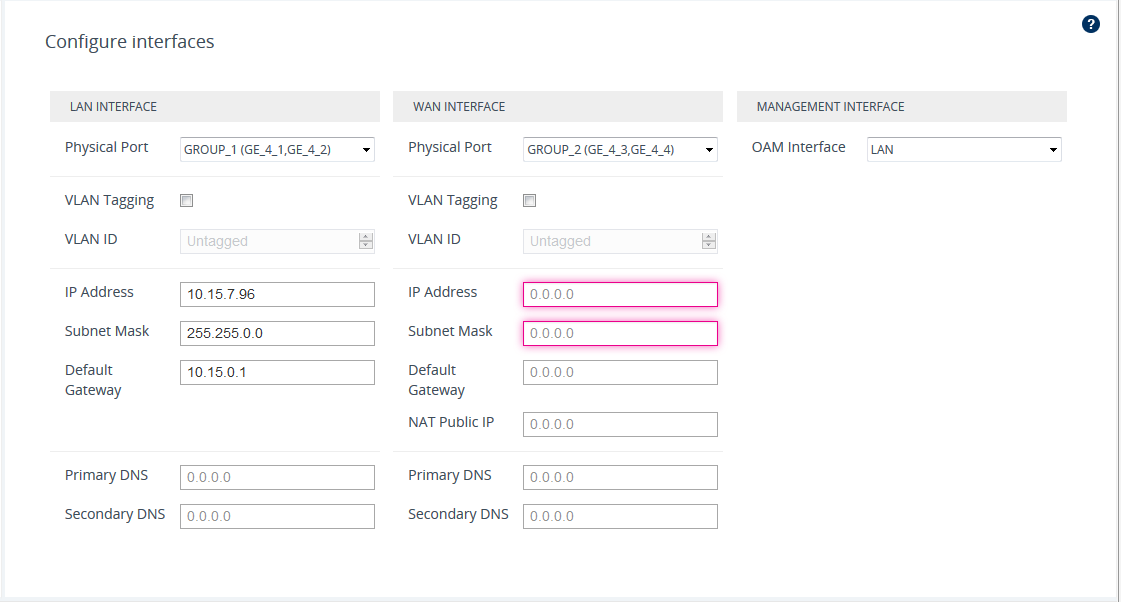Screen dimensions: 1121x602
Task: Focus the WAN Primary DNS field
Action: (x=620, y=477)
